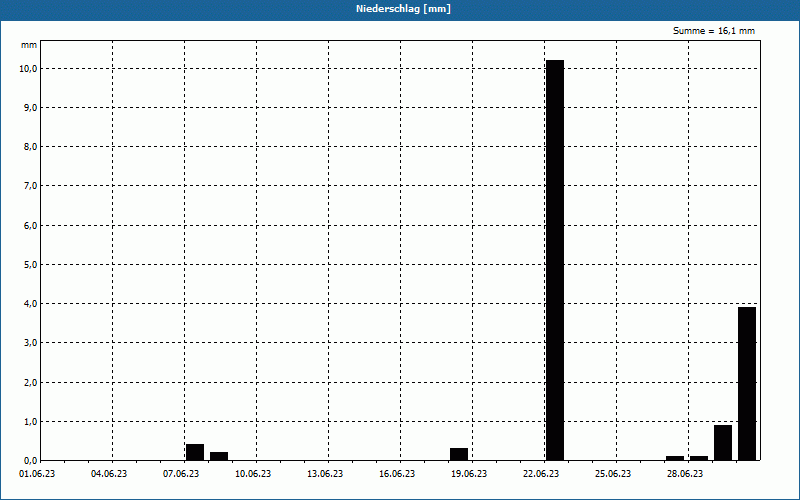Click the Niederschlag [mm] chart title
800x500 pixels.
click(403, 9)
